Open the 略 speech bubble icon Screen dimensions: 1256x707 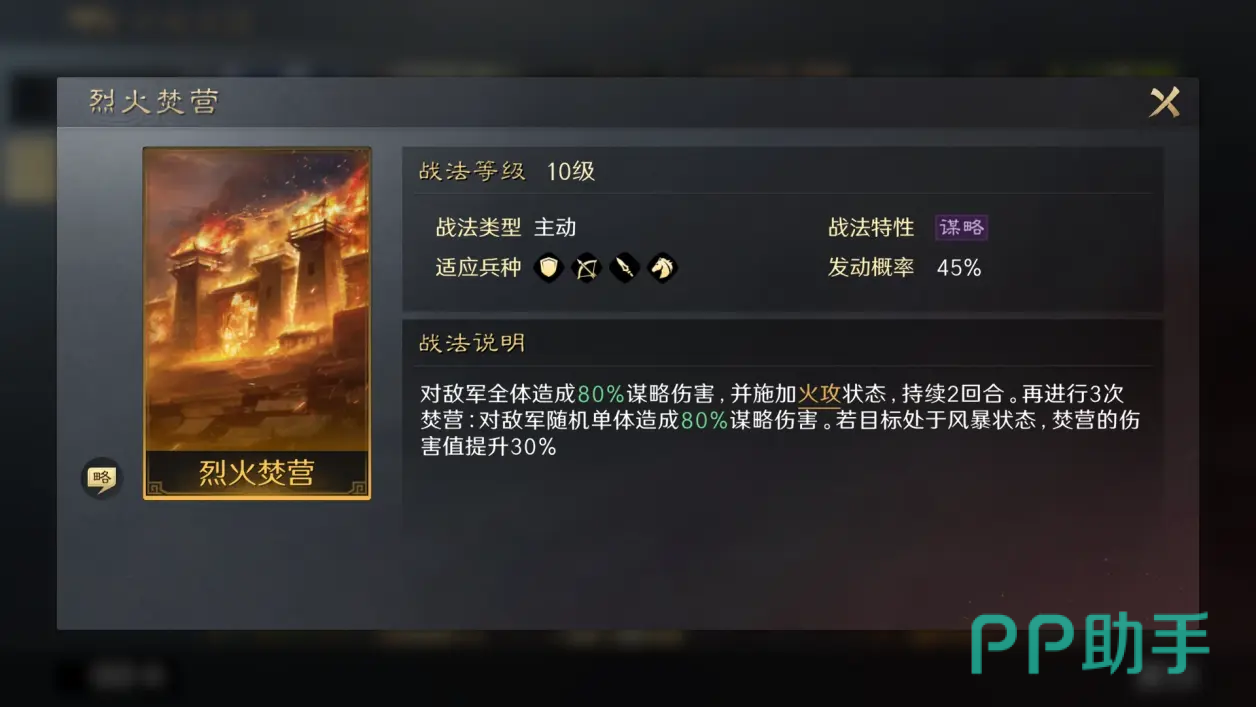[100, 478]
